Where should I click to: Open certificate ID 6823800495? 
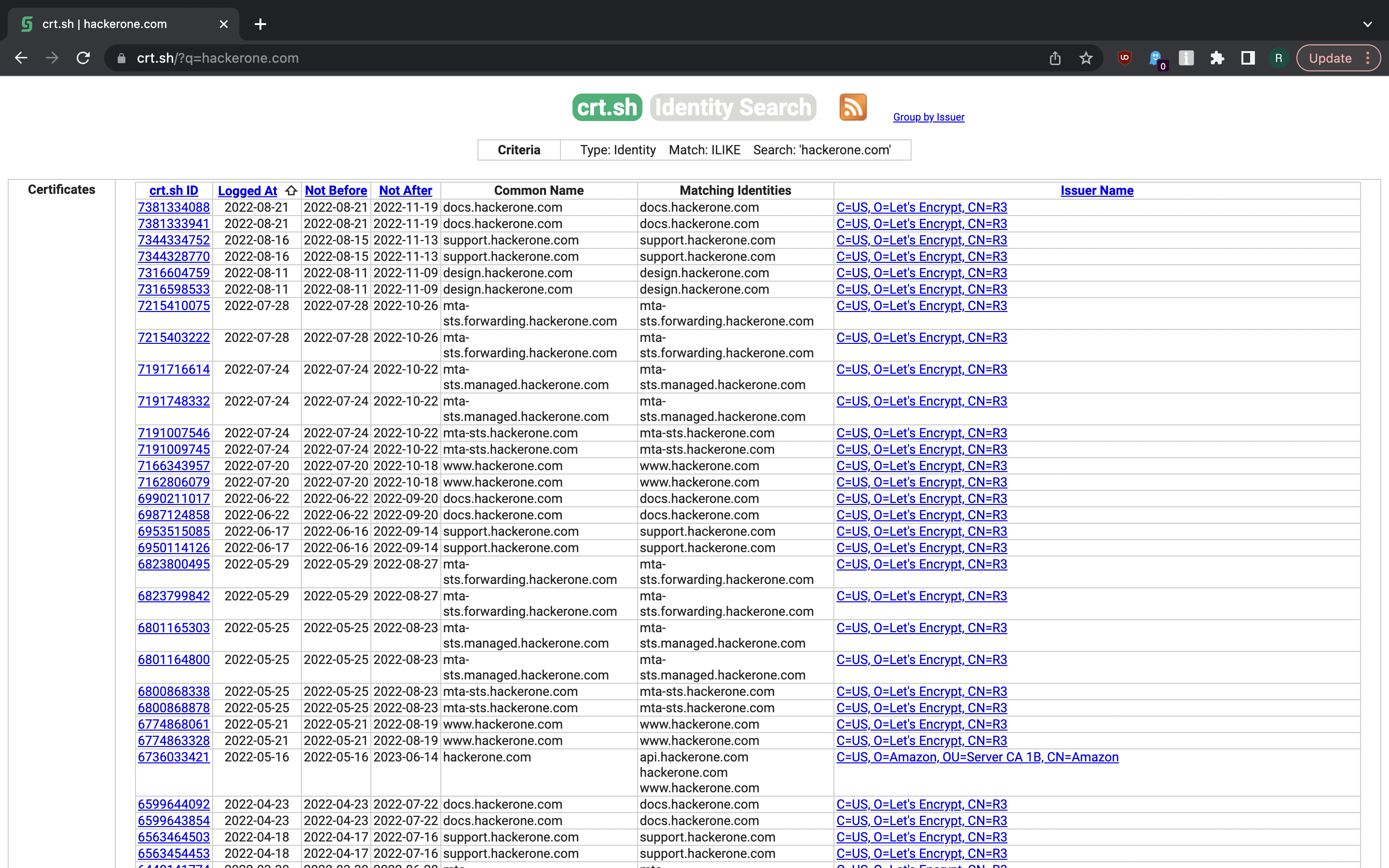click(x=174, y=564)
